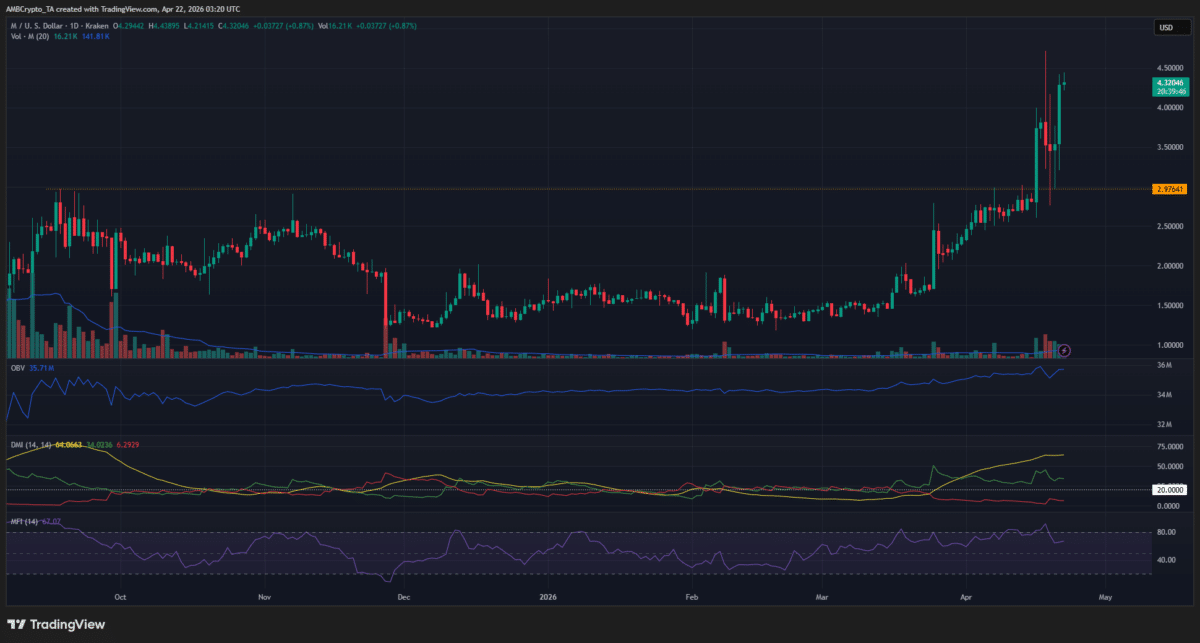Click the Nov label on time axis

(x=264, y=597)
